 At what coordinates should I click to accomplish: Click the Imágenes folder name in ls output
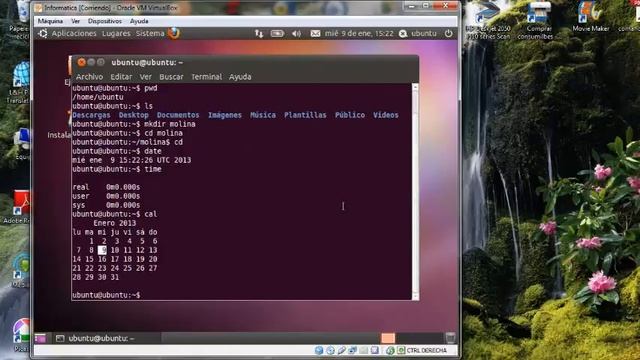[225, 115]
